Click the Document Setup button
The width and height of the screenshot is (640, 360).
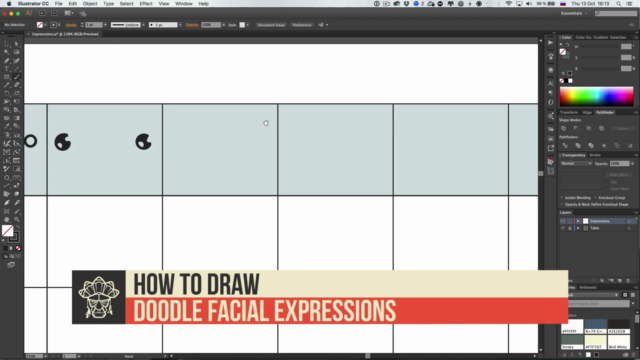pos(271,25)
